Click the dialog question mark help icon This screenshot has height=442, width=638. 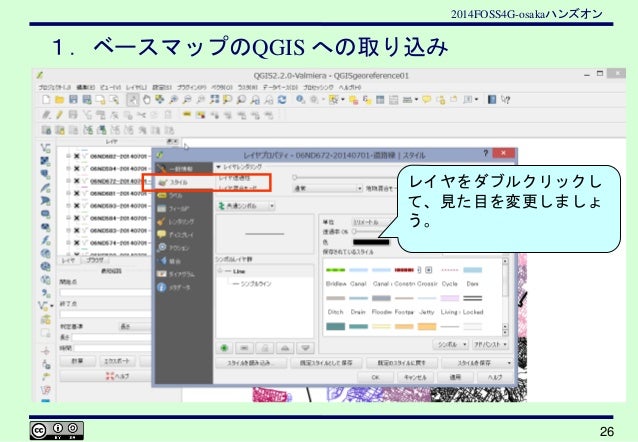(485, 153)
